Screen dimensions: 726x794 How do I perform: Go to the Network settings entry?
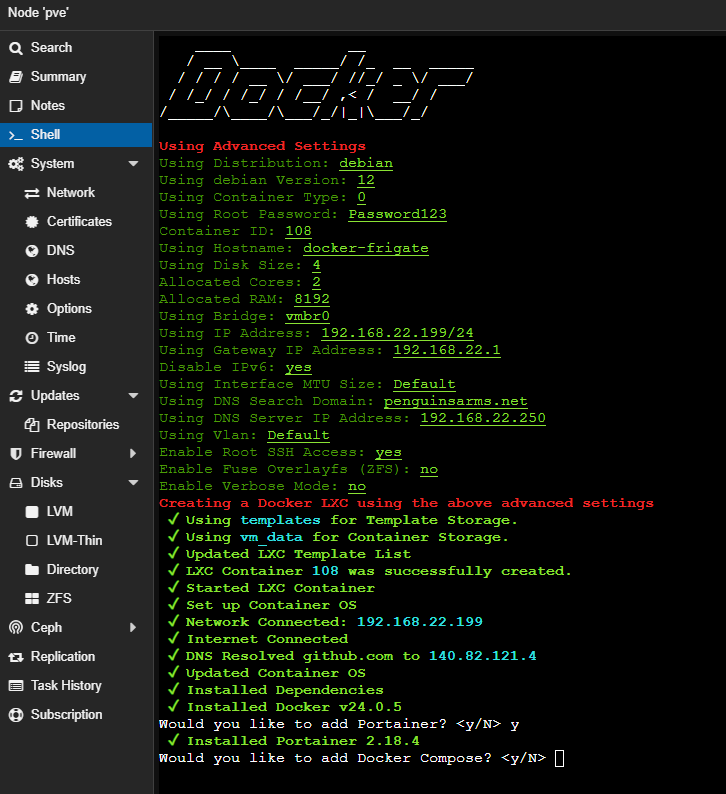pos(76,193)
